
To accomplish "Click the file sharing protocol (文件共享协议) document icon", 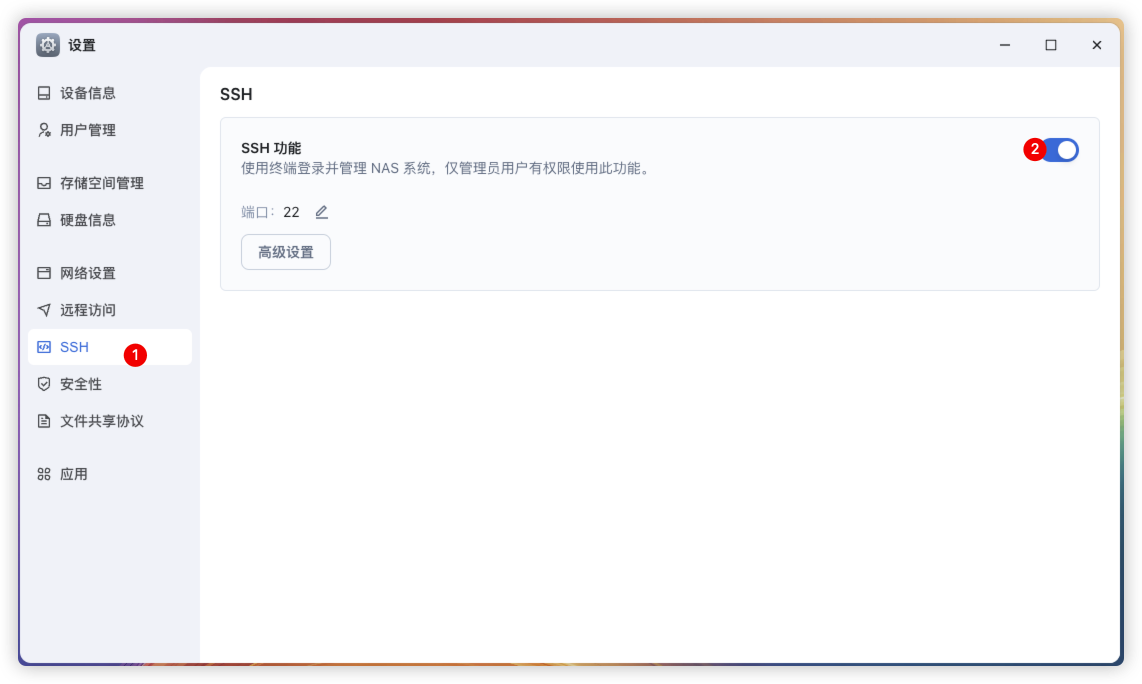I will [x=44, y=421].
